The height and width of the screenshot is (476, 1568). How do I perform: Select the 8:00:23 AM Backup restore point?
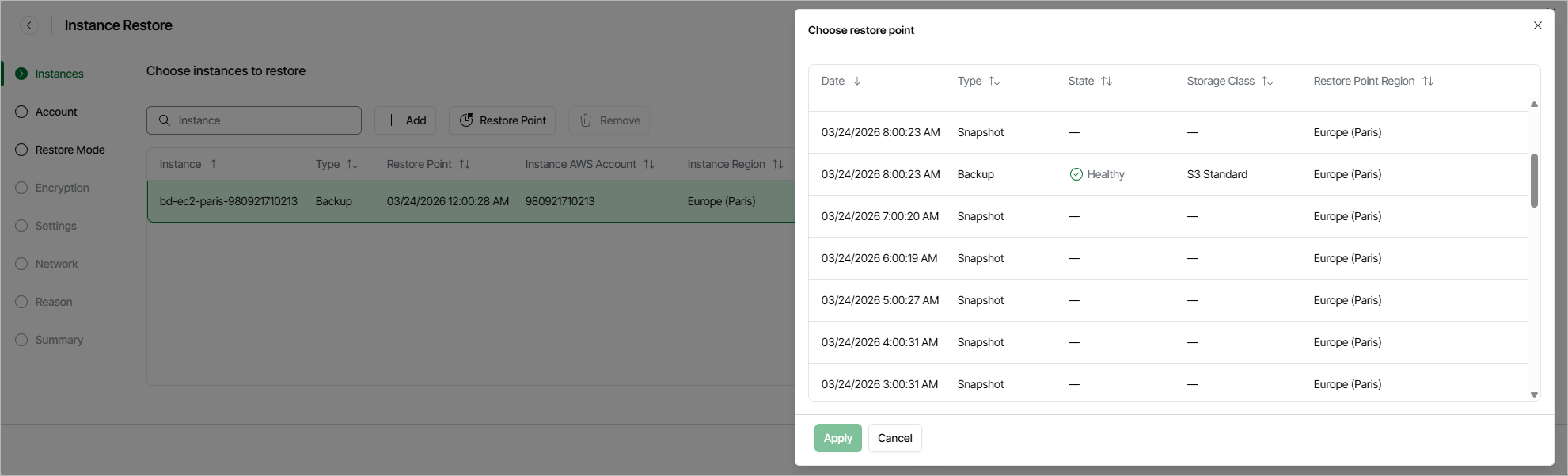click(975, 174)
